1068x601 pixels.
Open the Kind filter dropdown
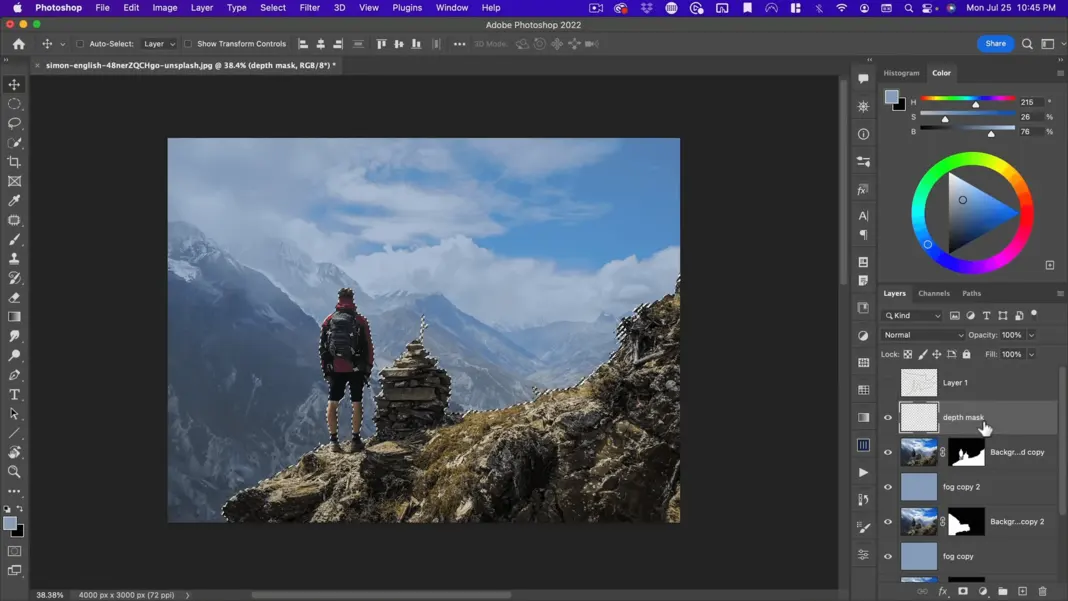coord(912,316)
